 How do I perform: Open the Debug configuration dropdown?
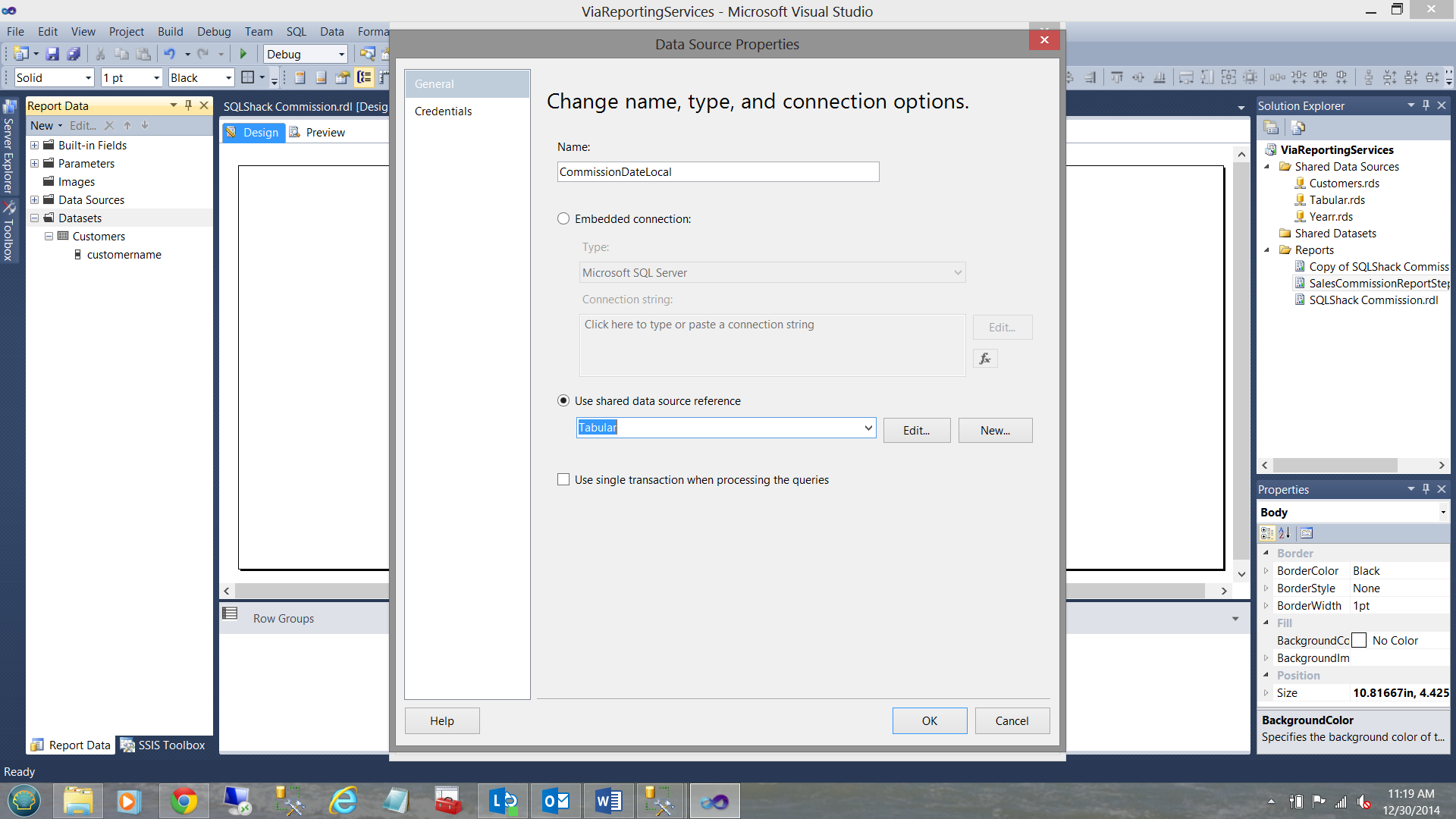[x=341, y=55]
